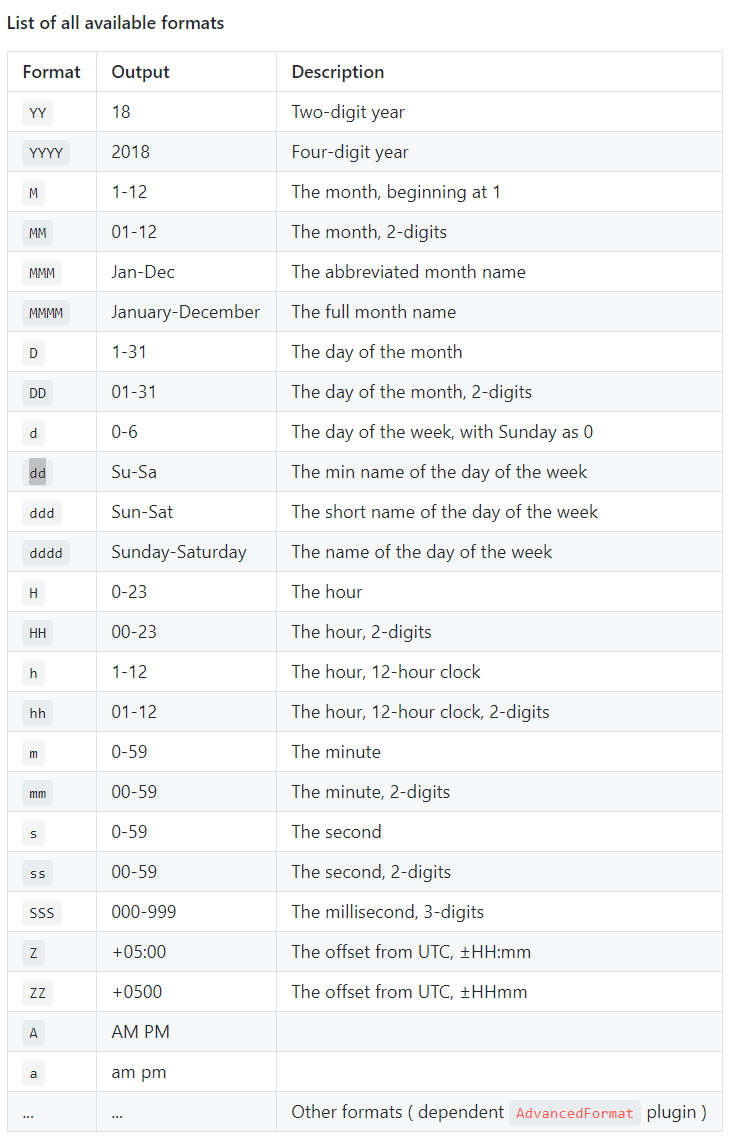
Task: Click the SSS millisecond format code
Action: (42, 912)
